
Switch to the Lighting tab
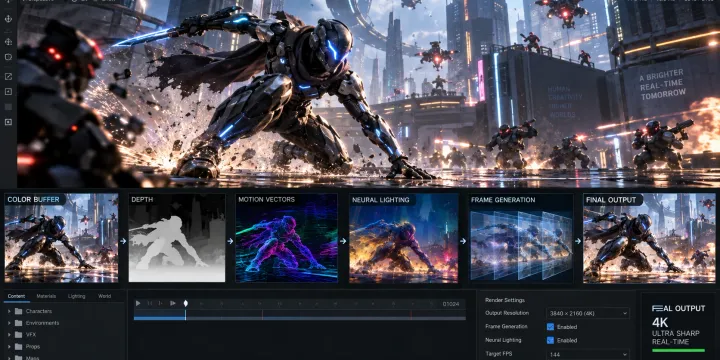pos(77,297)
